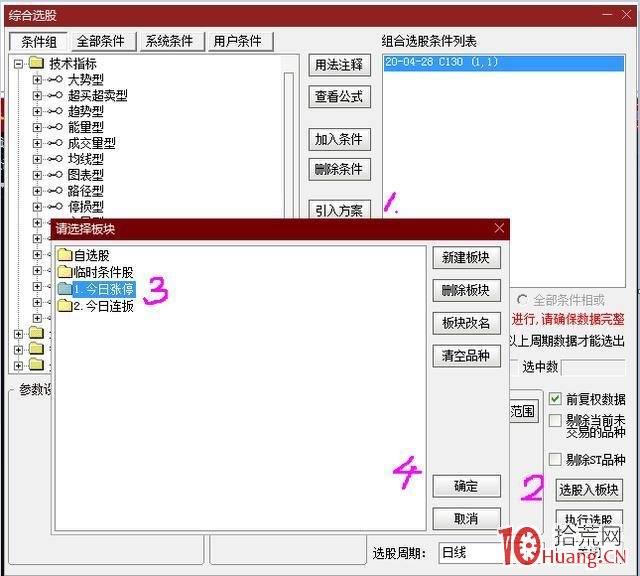
Task: Click the 成交量型 indicator icon
Action: [56, 143]
